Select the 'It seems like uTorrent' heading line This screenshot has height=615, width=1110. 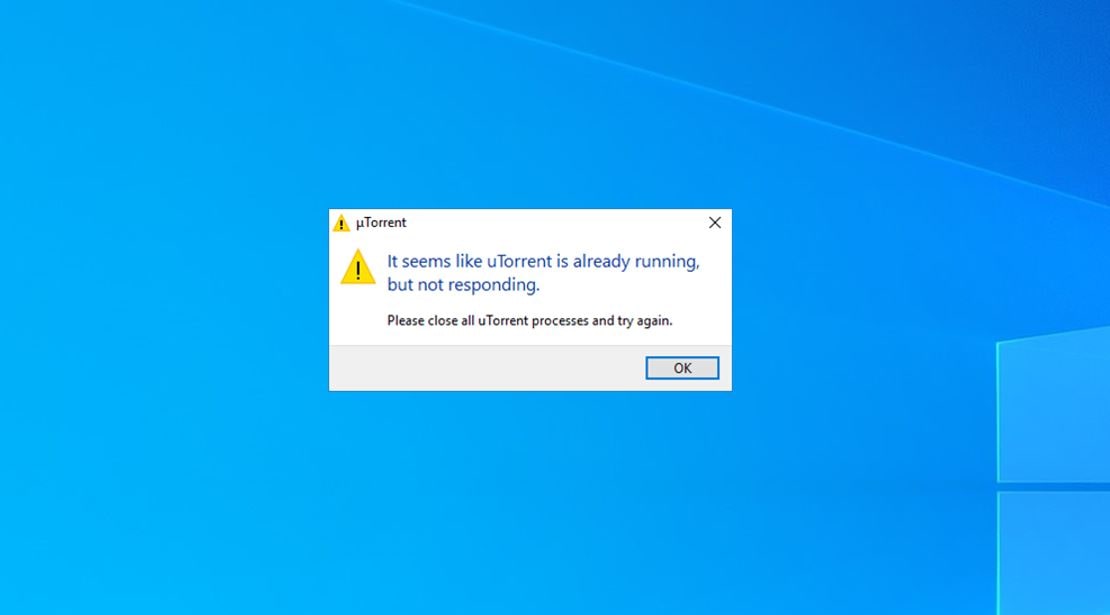[x=543, y=261]
